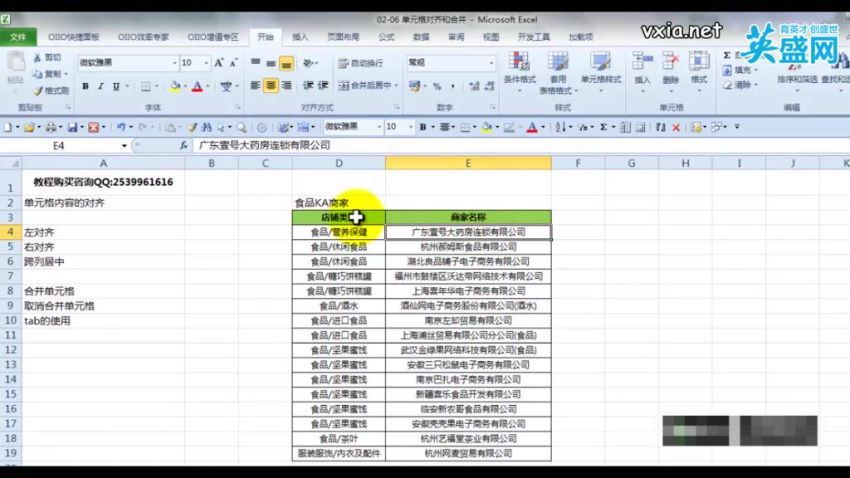Toggle the highlighted Center alignment button
Image resolution: width=850 pixels, height=478 pixels.
point(271,86)
